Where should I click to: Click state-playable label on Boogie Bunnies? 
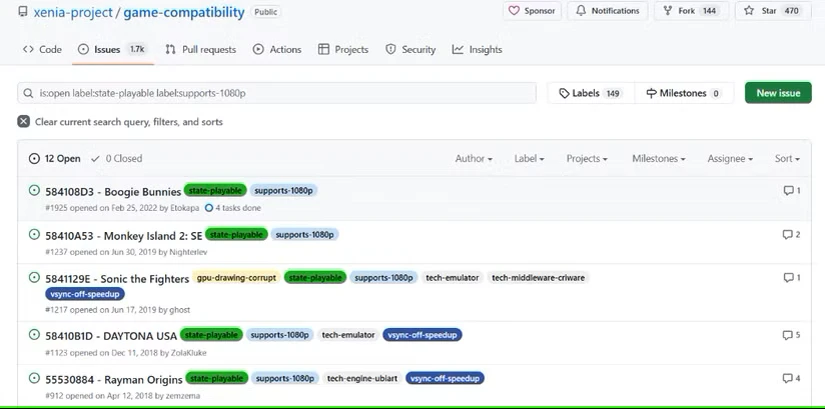[215, 191]
